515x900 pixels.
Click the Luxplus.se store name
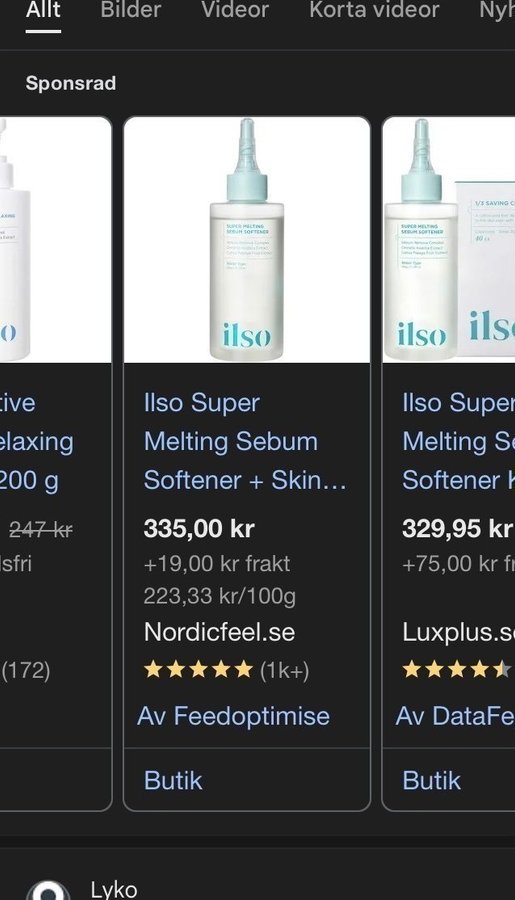coord(458,633)
